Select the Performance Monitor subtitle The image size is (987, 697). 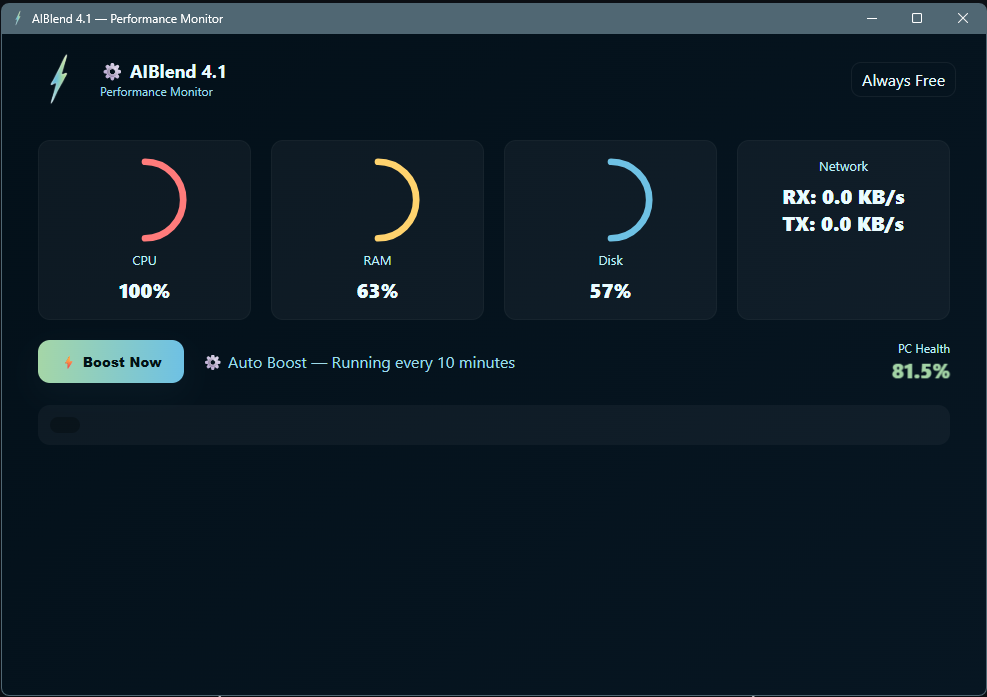tap(156, 92)
